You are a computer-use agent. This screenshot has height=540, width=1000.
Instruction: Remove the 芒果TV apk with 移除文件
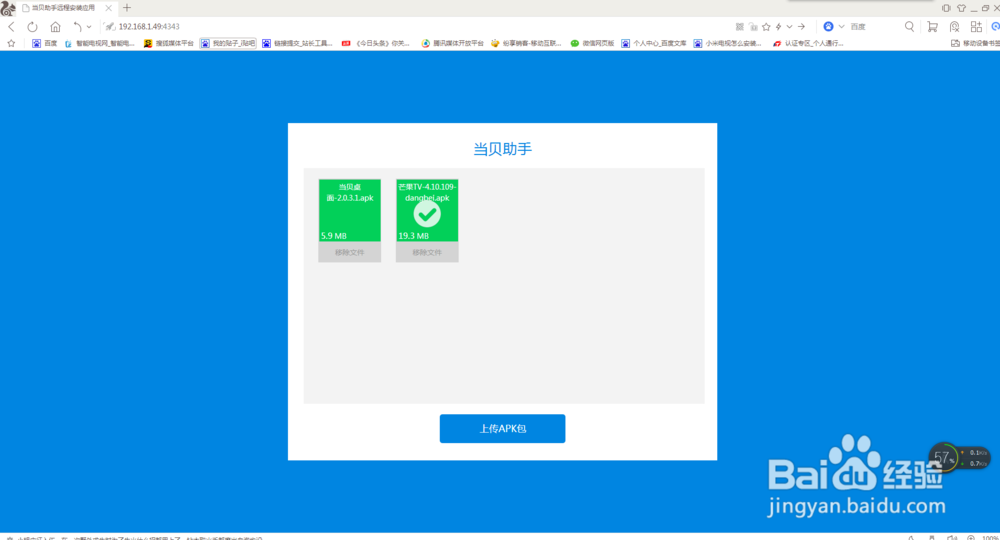pyautogui.click(x=427, y=252)
